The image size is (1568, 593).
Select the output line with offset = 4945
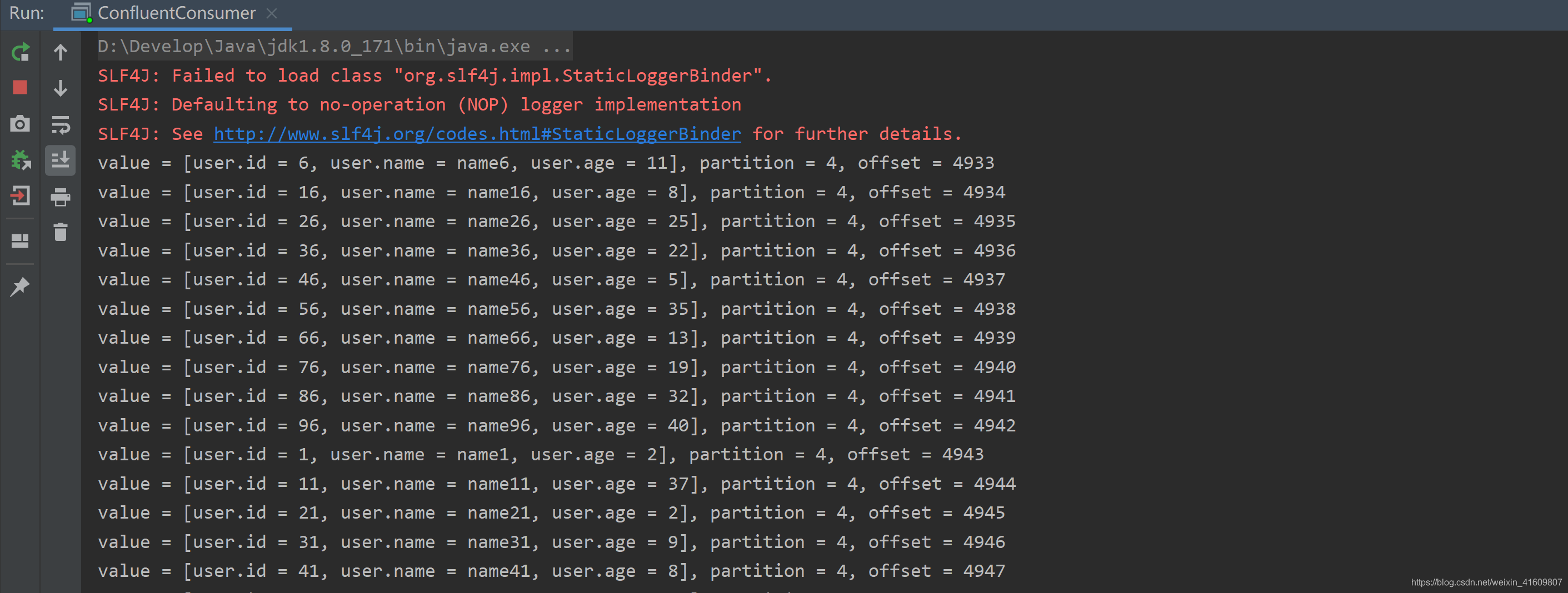(552, 512)
